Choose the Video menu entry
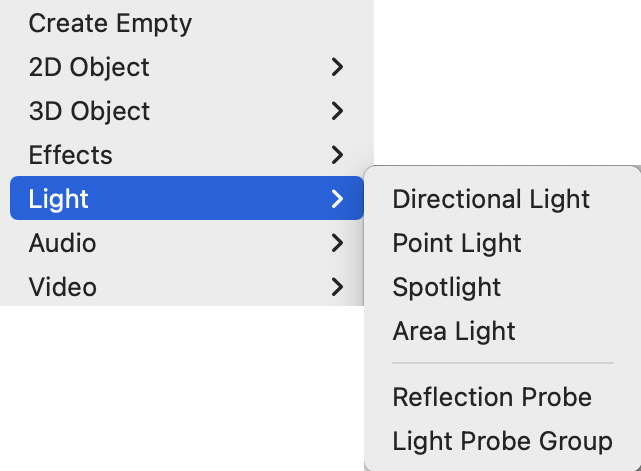The image size is (641, 471). [x=62, y=287]
